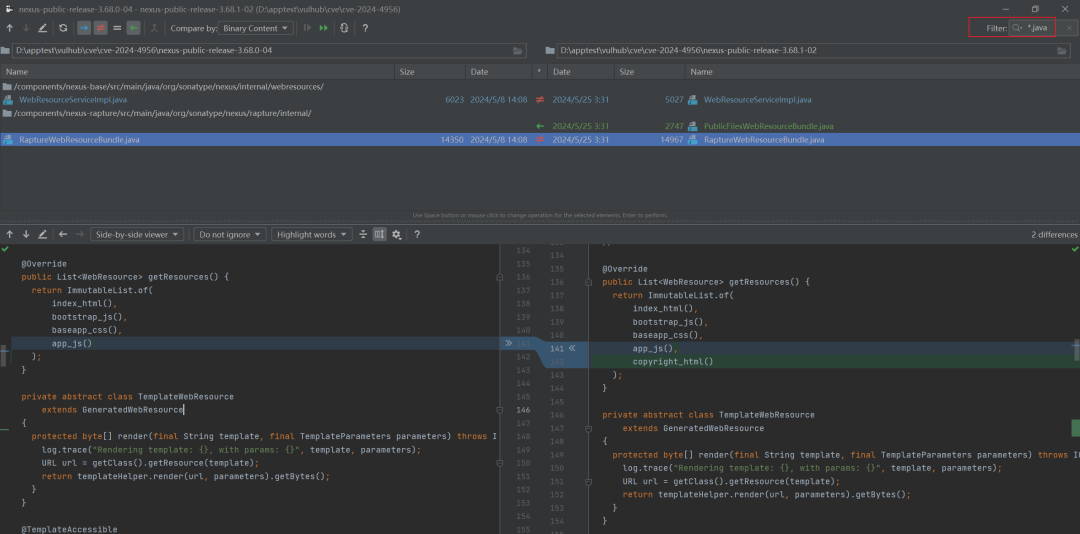Click the diff viewer help question mark
1080x534 pixels.
[x=417, y=234]
